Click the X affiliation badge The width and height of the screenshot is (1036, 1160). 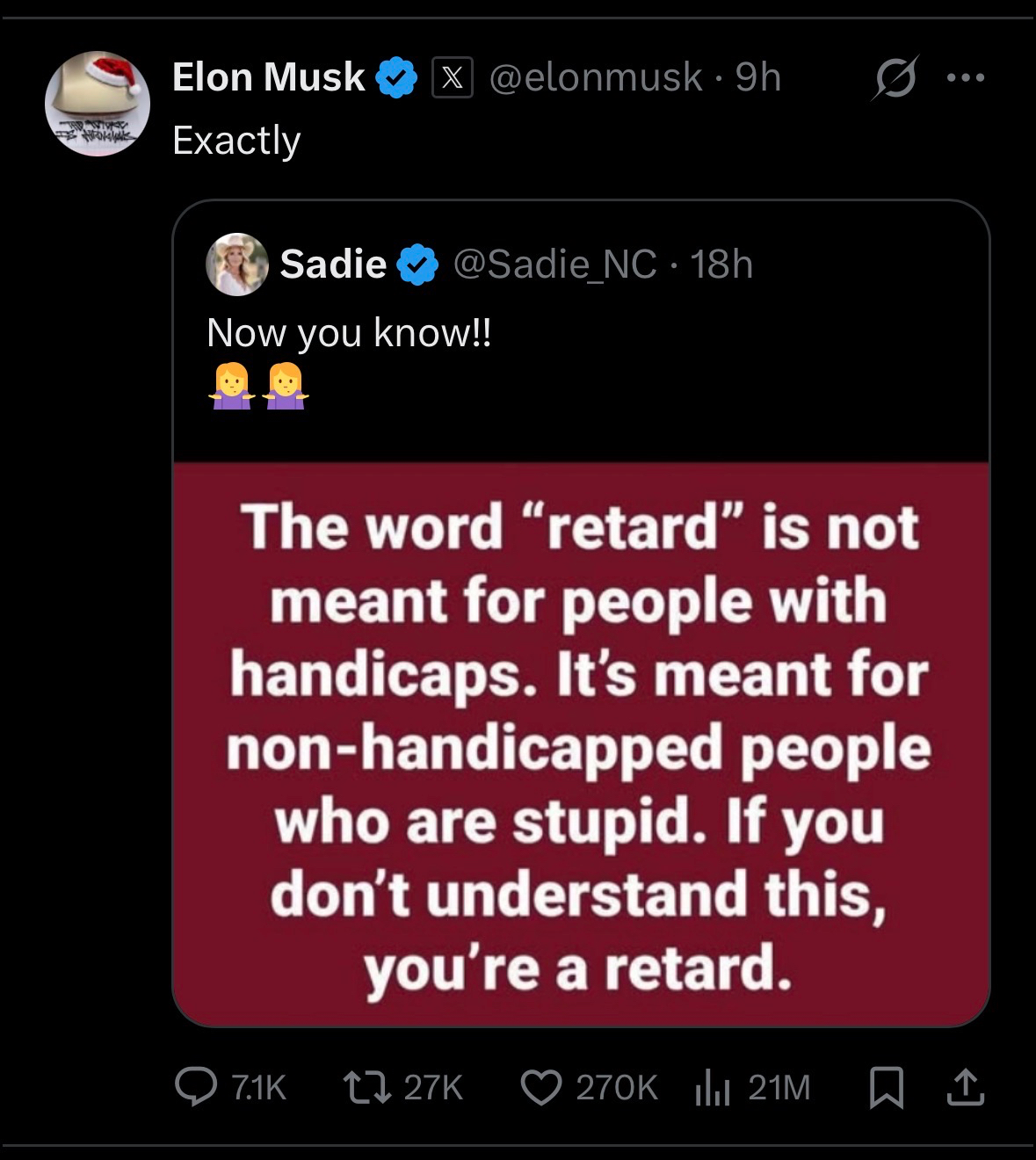pos(453,77)
